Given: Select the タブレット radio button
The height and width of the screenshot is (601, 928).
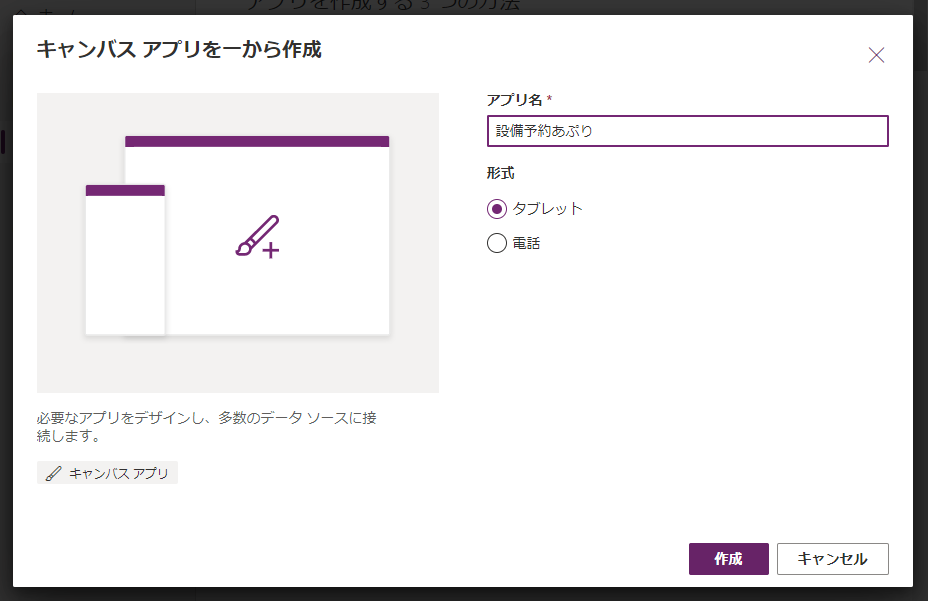Looking at the screenshot, I should (x=496, y=209).
